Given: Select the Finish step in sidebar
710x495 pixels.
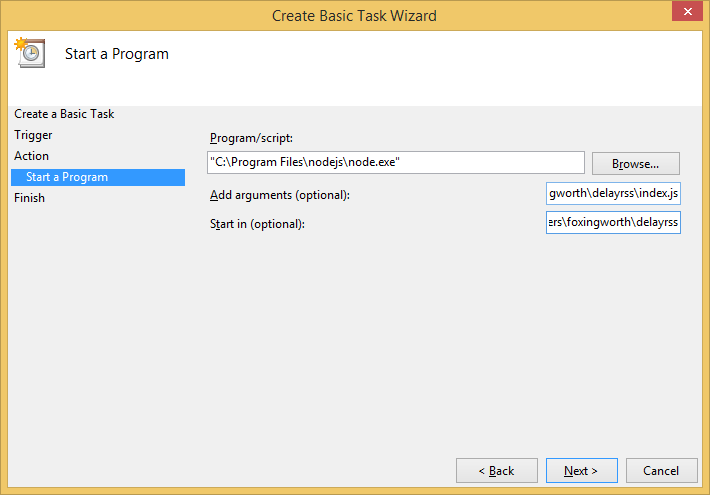Looking at the screenshot, I should (x=29, y=198).
